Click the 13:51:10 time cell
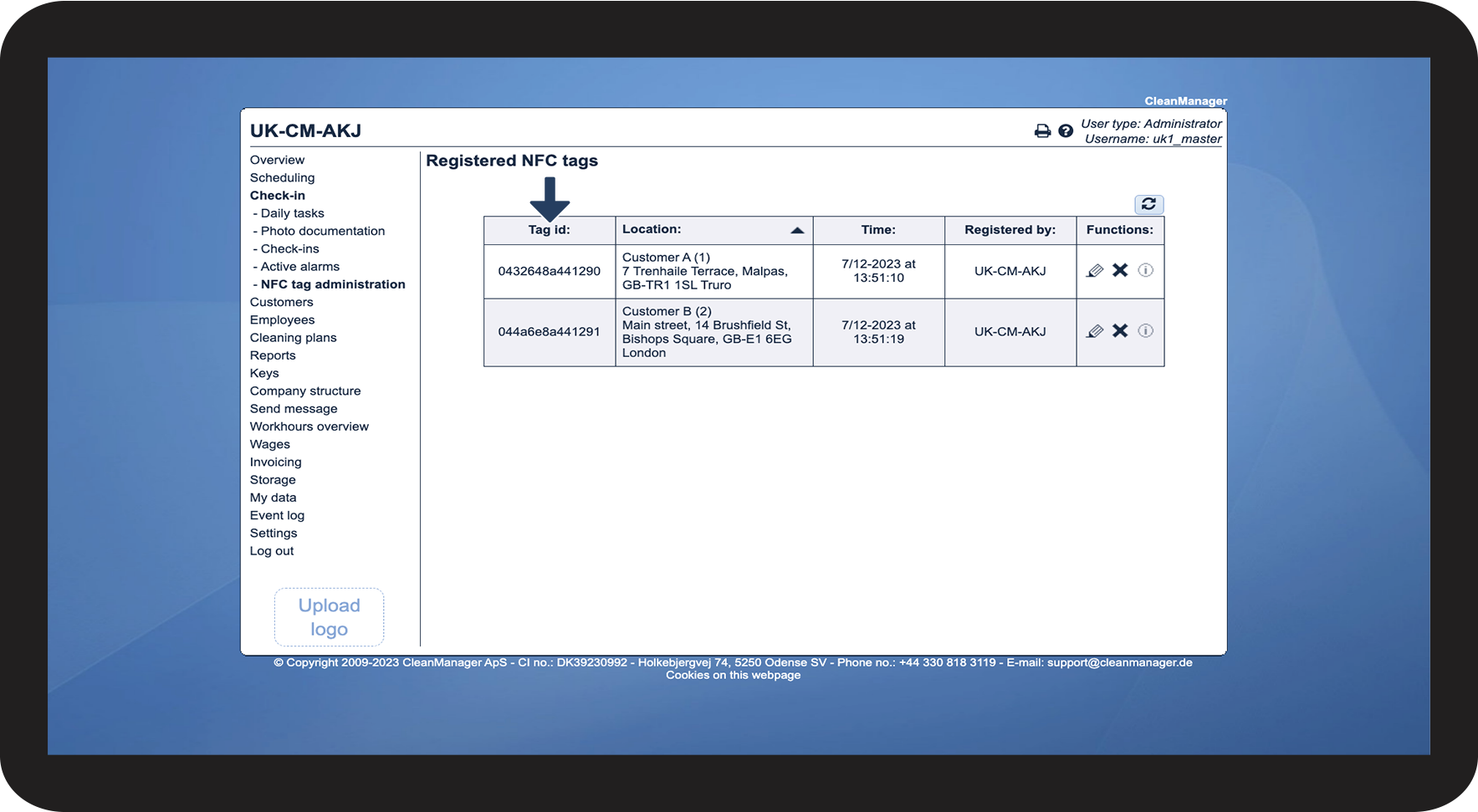This screenshot has width=1478, height=812. [x=878, y=271]
